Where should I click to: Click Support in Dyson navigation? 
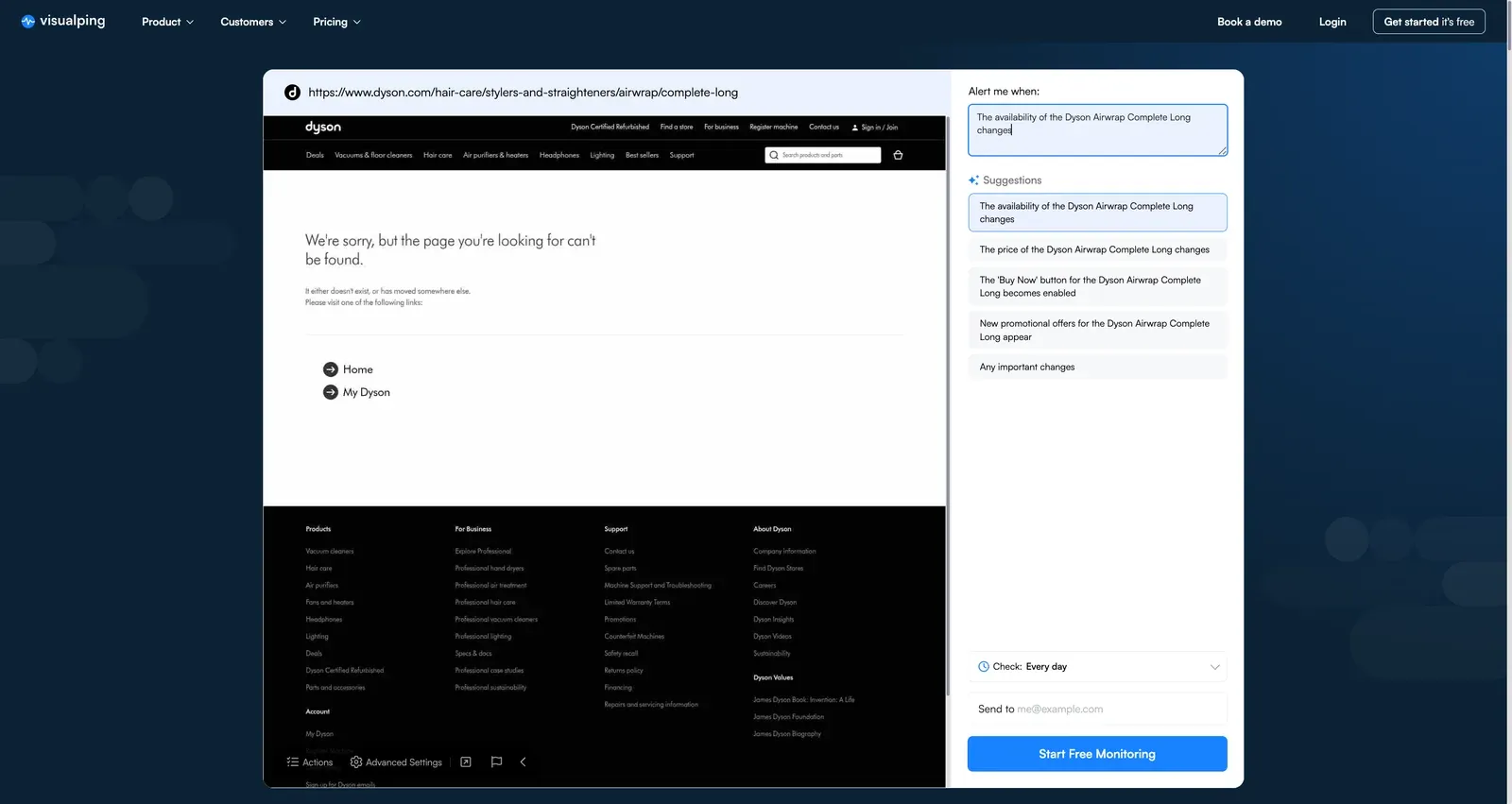(x=681, y=155)
